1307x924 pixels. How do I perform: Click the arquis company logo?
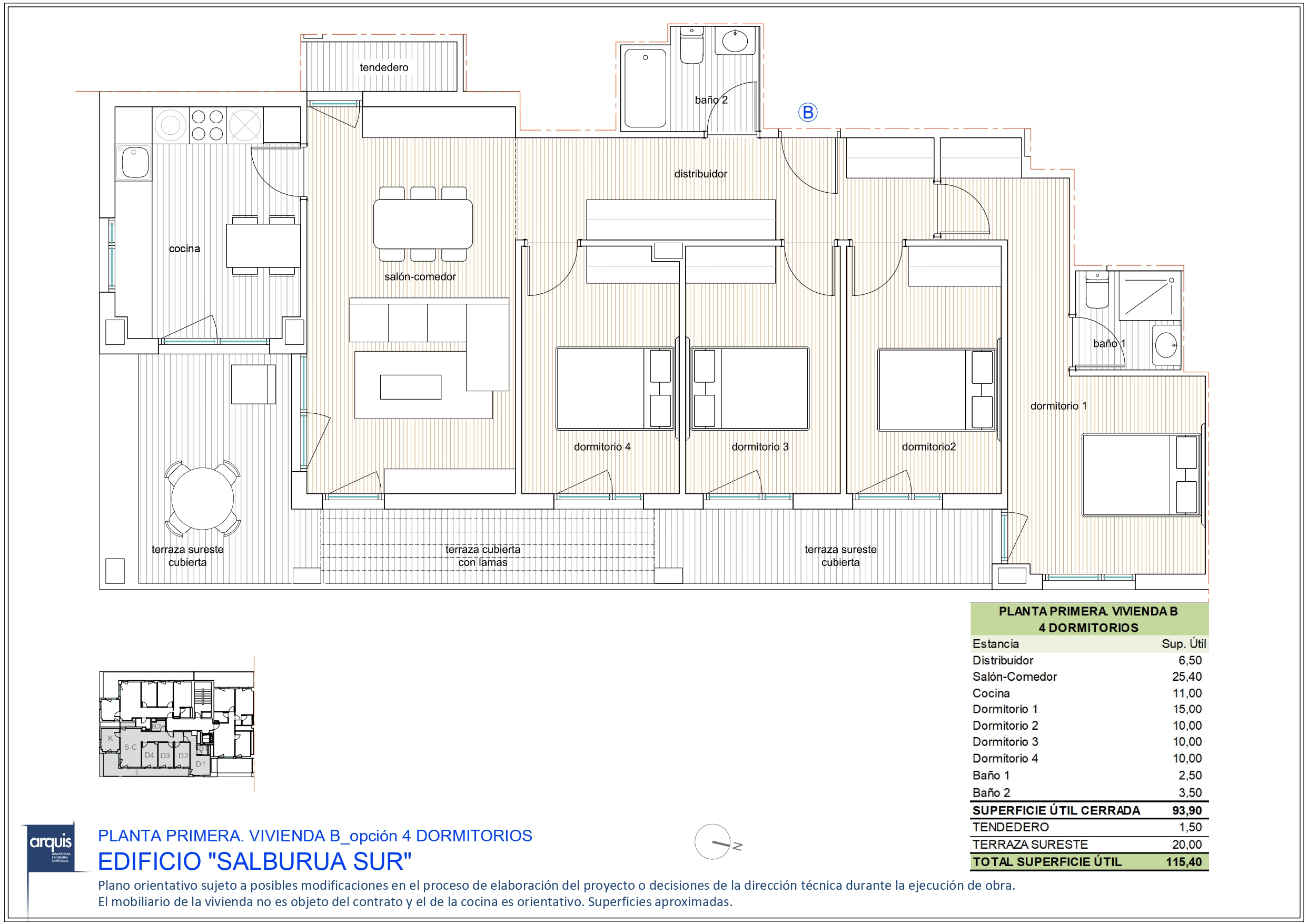click(51, 847)
